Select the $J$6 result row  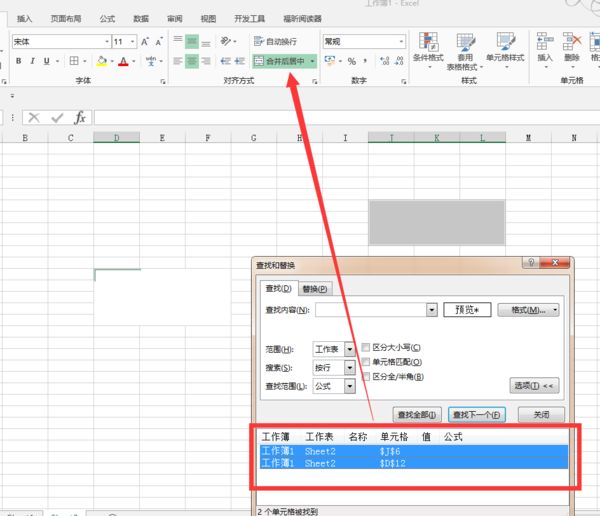414,451
